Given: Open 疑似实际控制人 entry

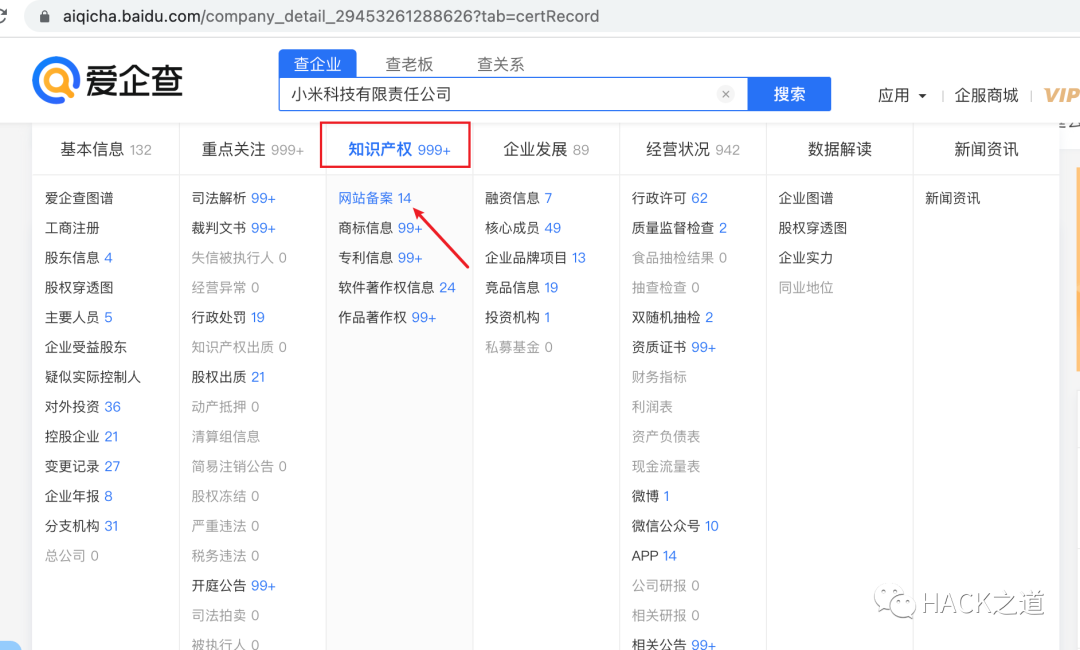Looking at the screenshot, I should 93,377.
